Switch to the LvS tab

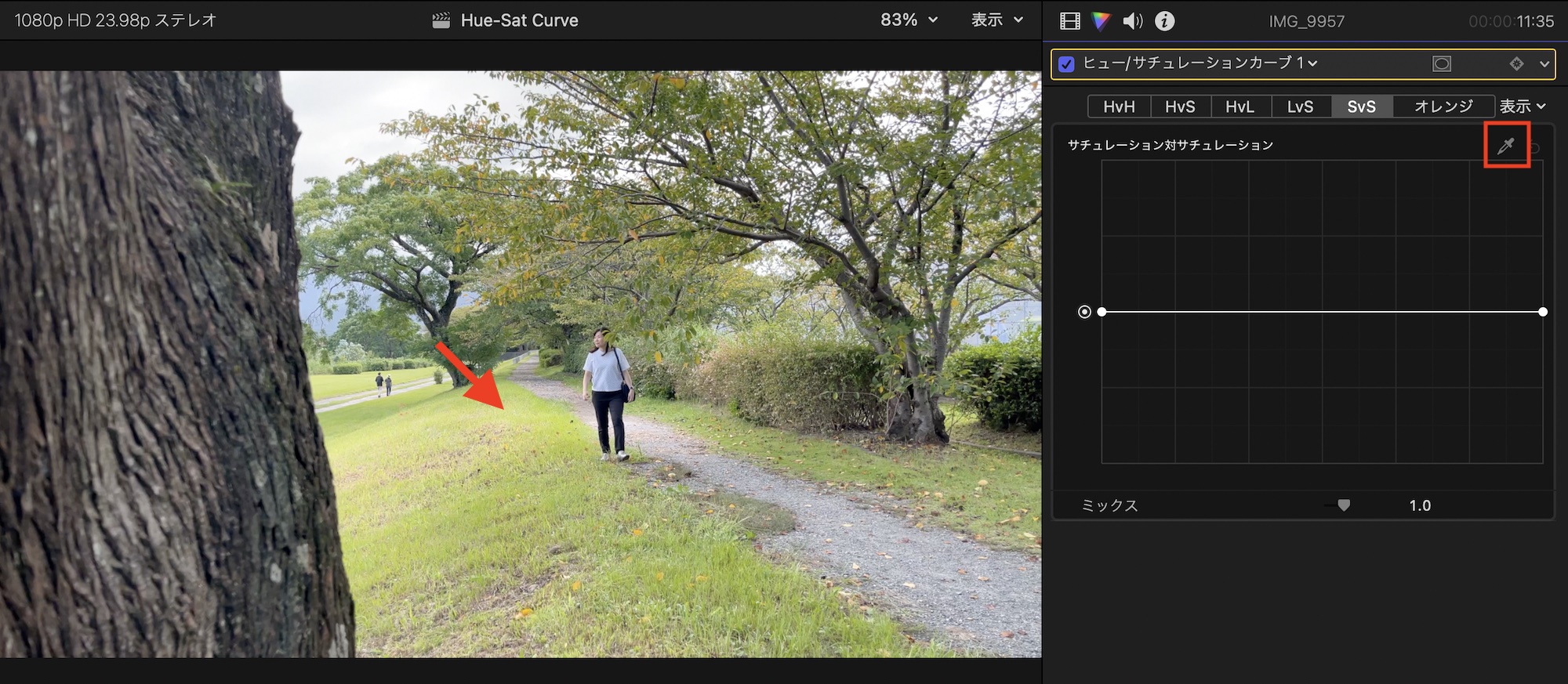tap(1301, 107)
